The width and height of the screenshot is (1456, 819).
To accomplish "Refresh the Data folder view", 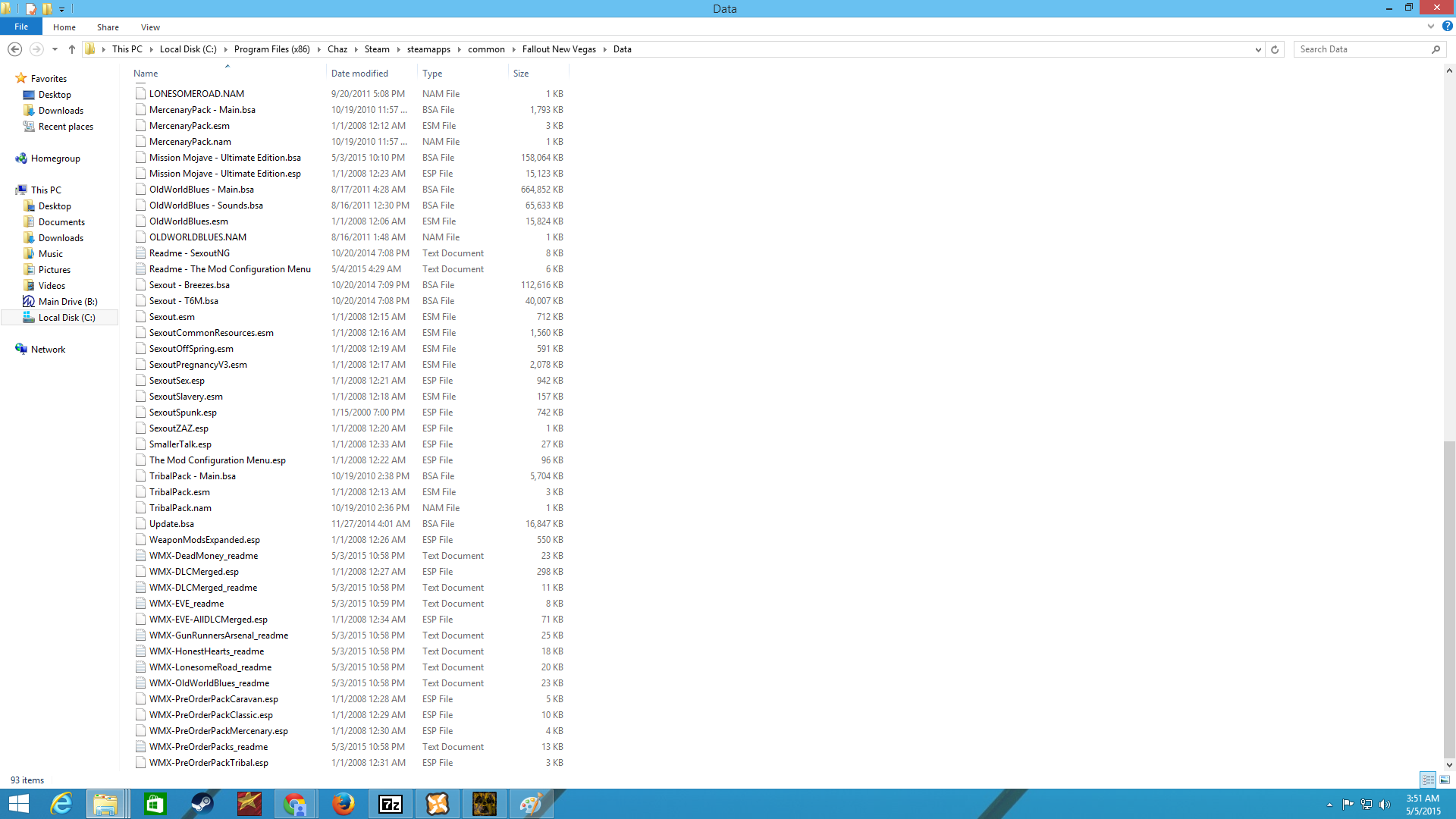I will coord(1275,49).
